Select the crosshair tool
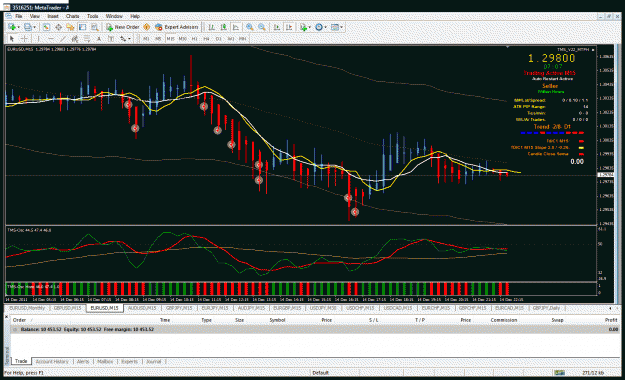The height and width of the screenshot is (380, 625). tap(24, 39)
